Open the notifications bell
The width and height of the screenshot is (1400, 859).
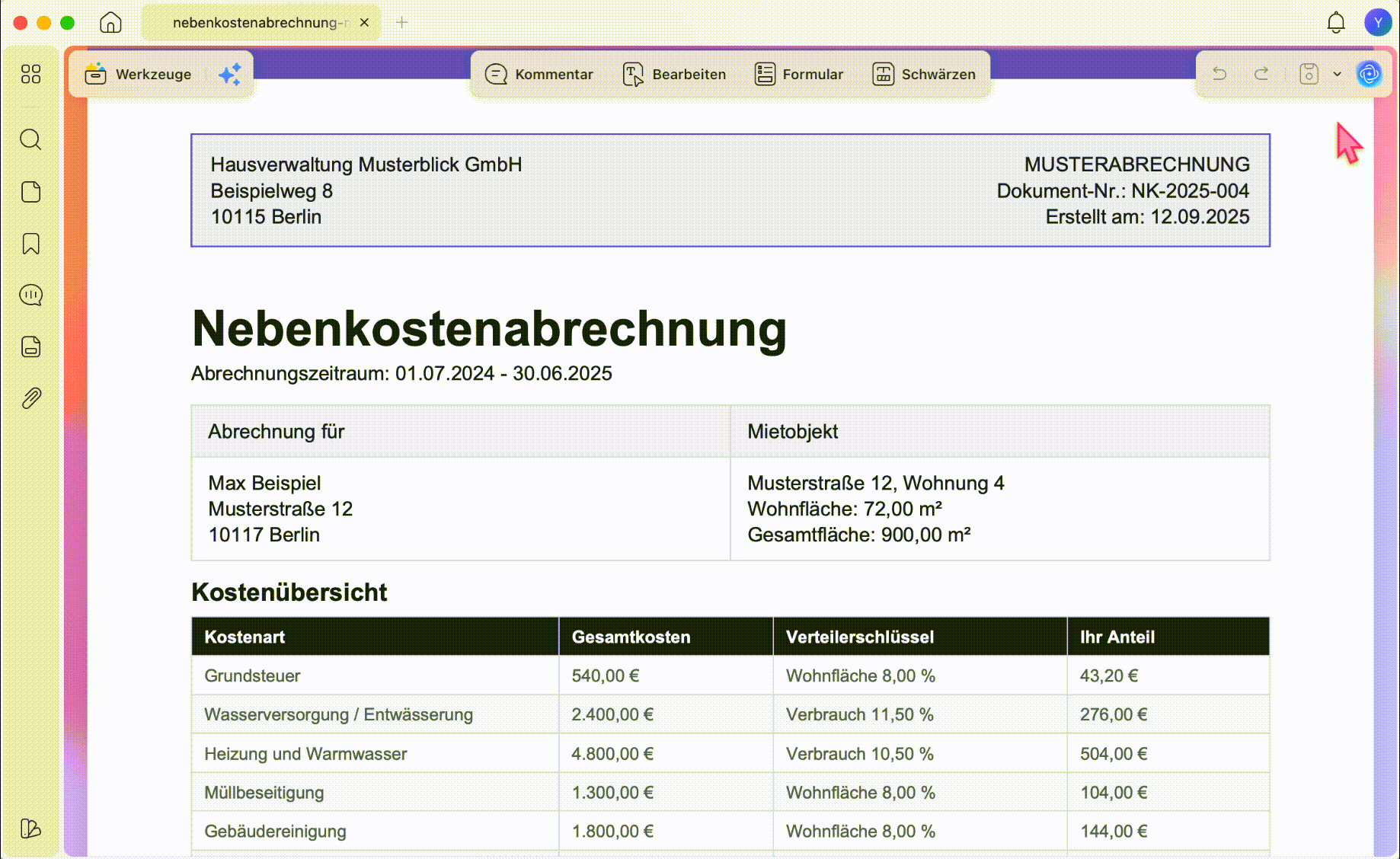(x=1336, y=22)
